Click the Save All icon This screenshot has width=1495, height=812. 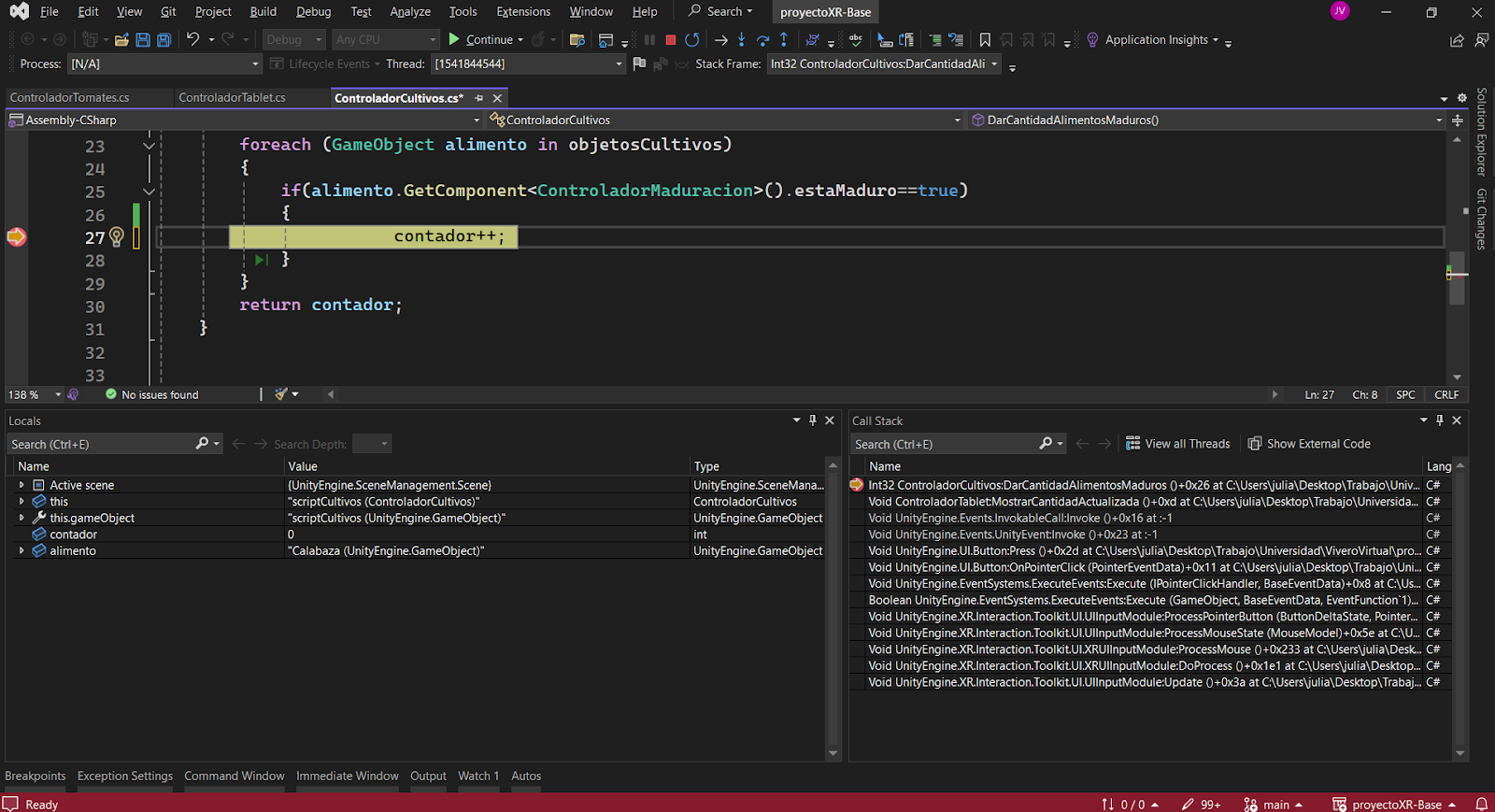tap(164, 39)
